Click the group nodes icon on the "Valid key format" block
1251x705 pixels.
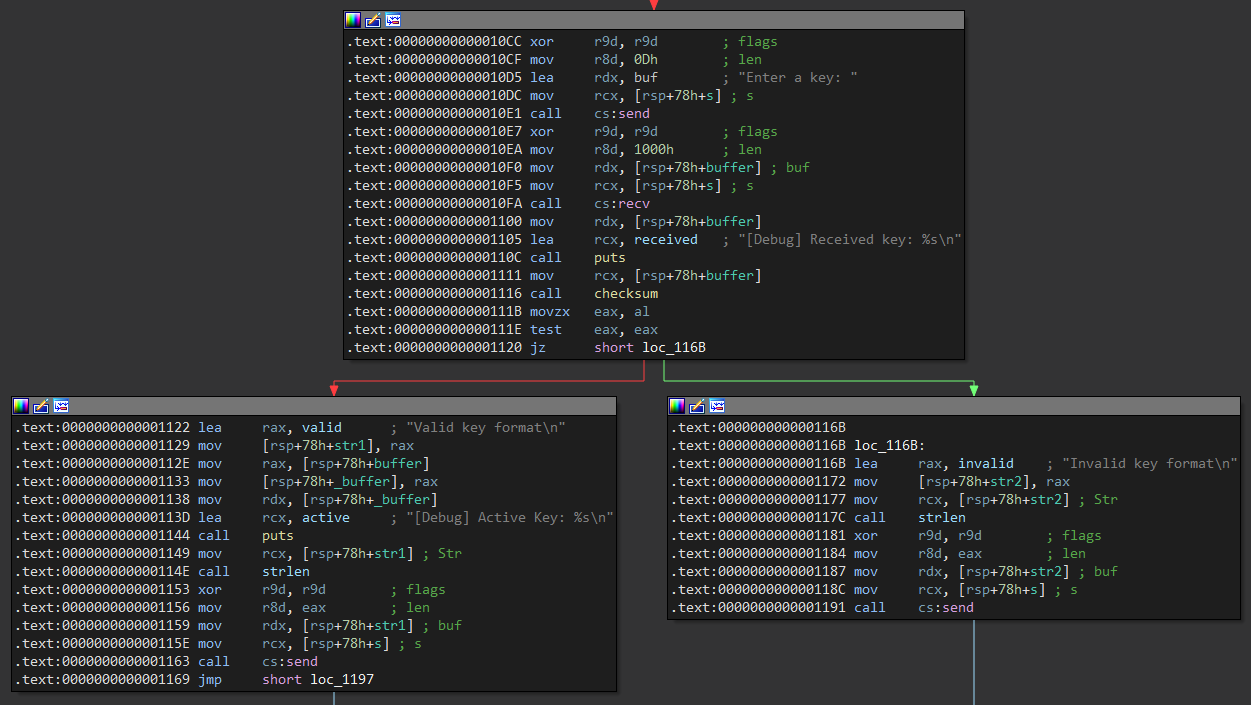coord(61,406)
